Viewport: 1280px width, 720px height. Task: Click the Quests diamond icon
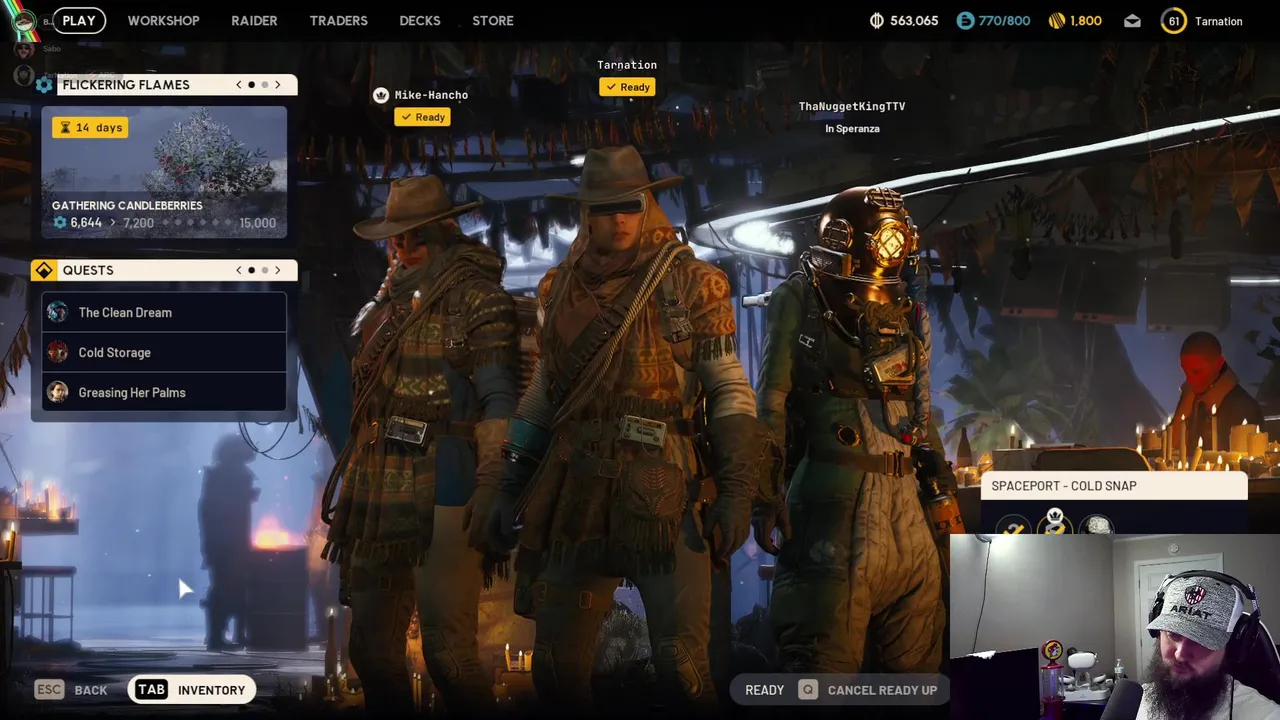point(44,270)
